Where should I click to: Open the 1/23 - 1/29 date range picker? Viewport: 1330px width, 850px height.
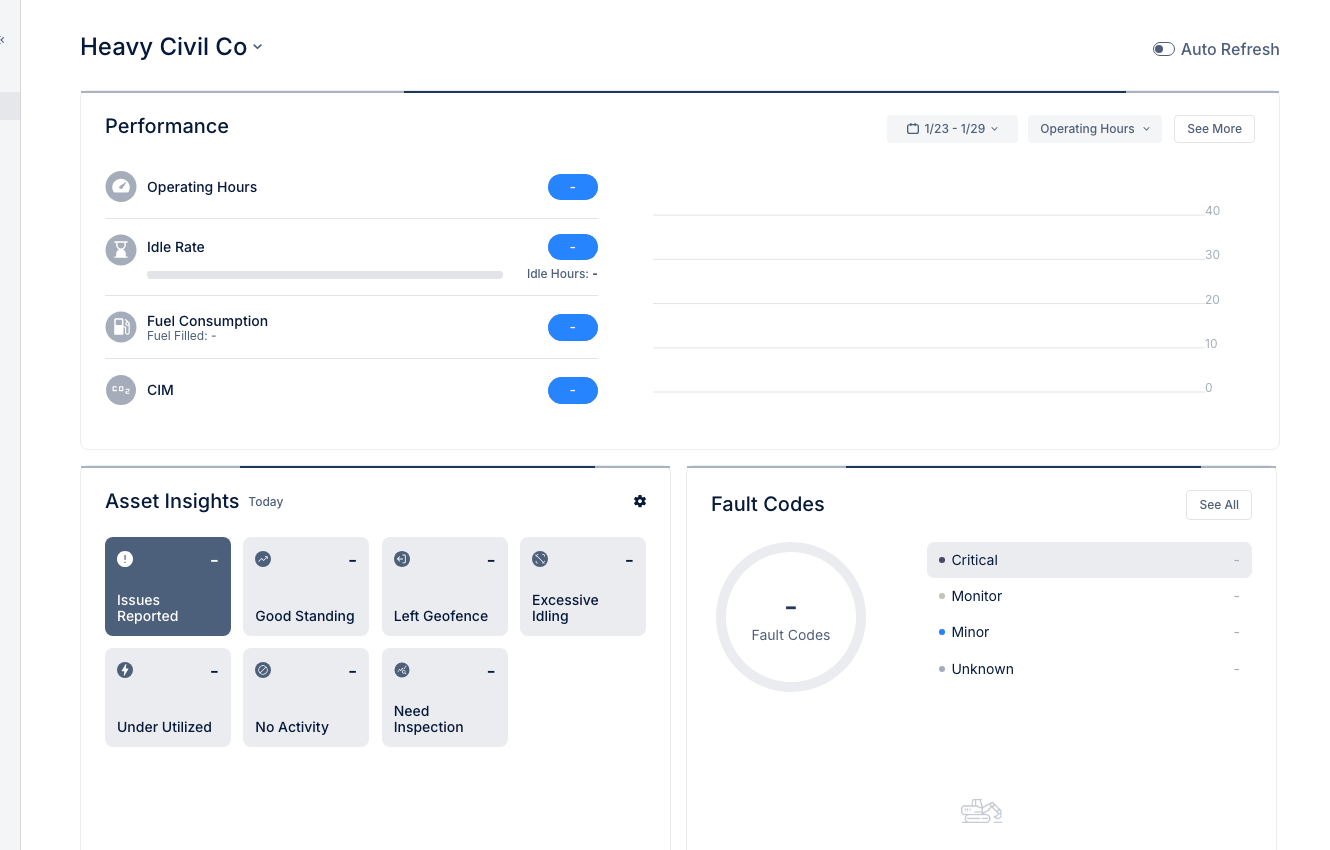[951, 128]
